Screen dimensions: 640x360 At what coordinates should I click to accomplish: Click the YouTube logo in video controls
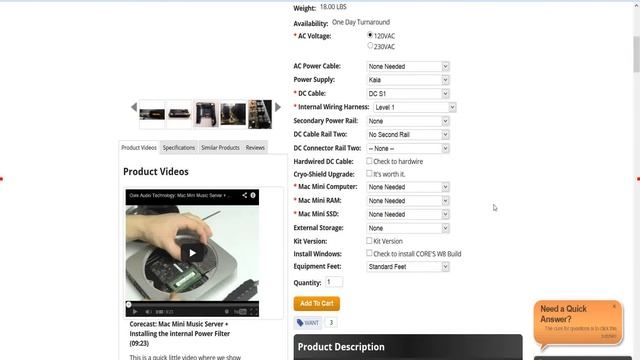tap(240, 311)
